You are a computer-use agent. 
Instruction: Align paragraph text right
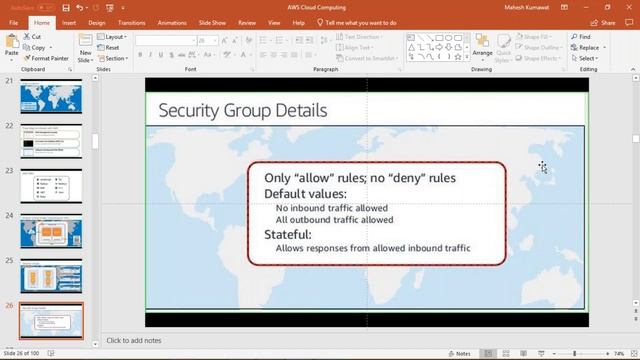click(284, 55)
